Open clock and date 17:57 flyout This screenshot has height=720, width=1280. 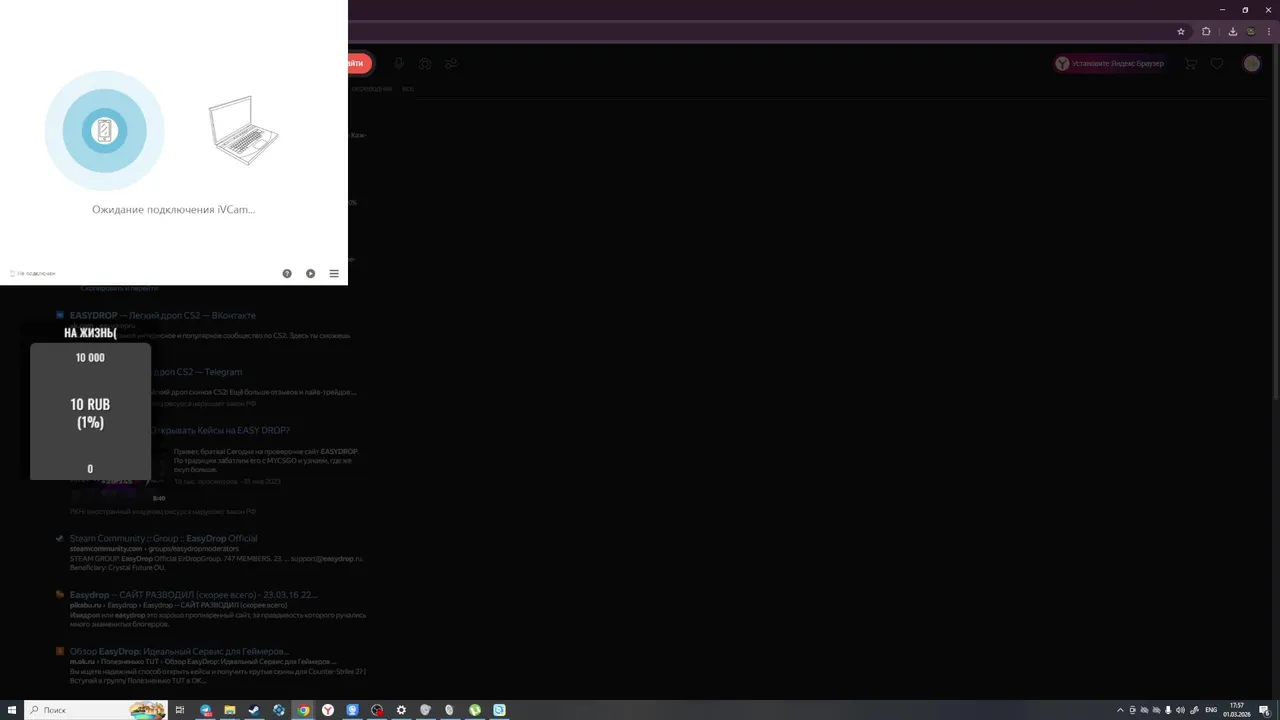1237,710
